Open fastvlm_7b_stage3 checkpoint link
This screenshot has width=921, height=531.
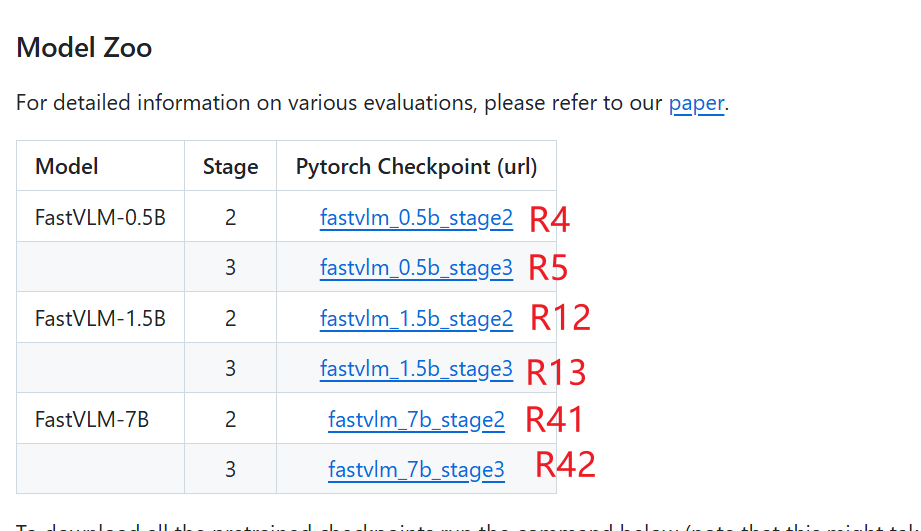(416, 470)
